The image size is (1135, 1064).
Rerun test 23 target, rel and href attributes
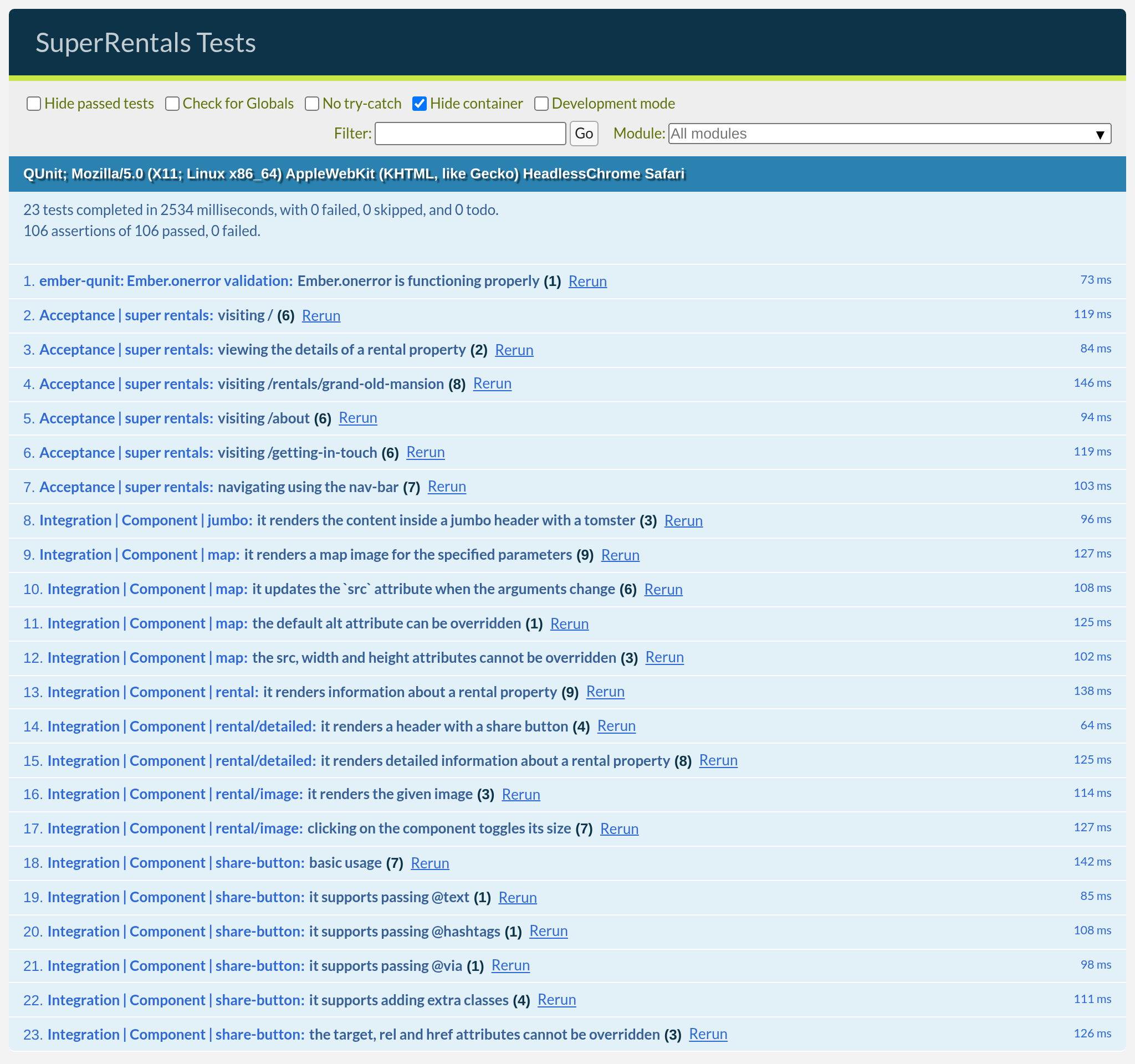[708, 1034]
